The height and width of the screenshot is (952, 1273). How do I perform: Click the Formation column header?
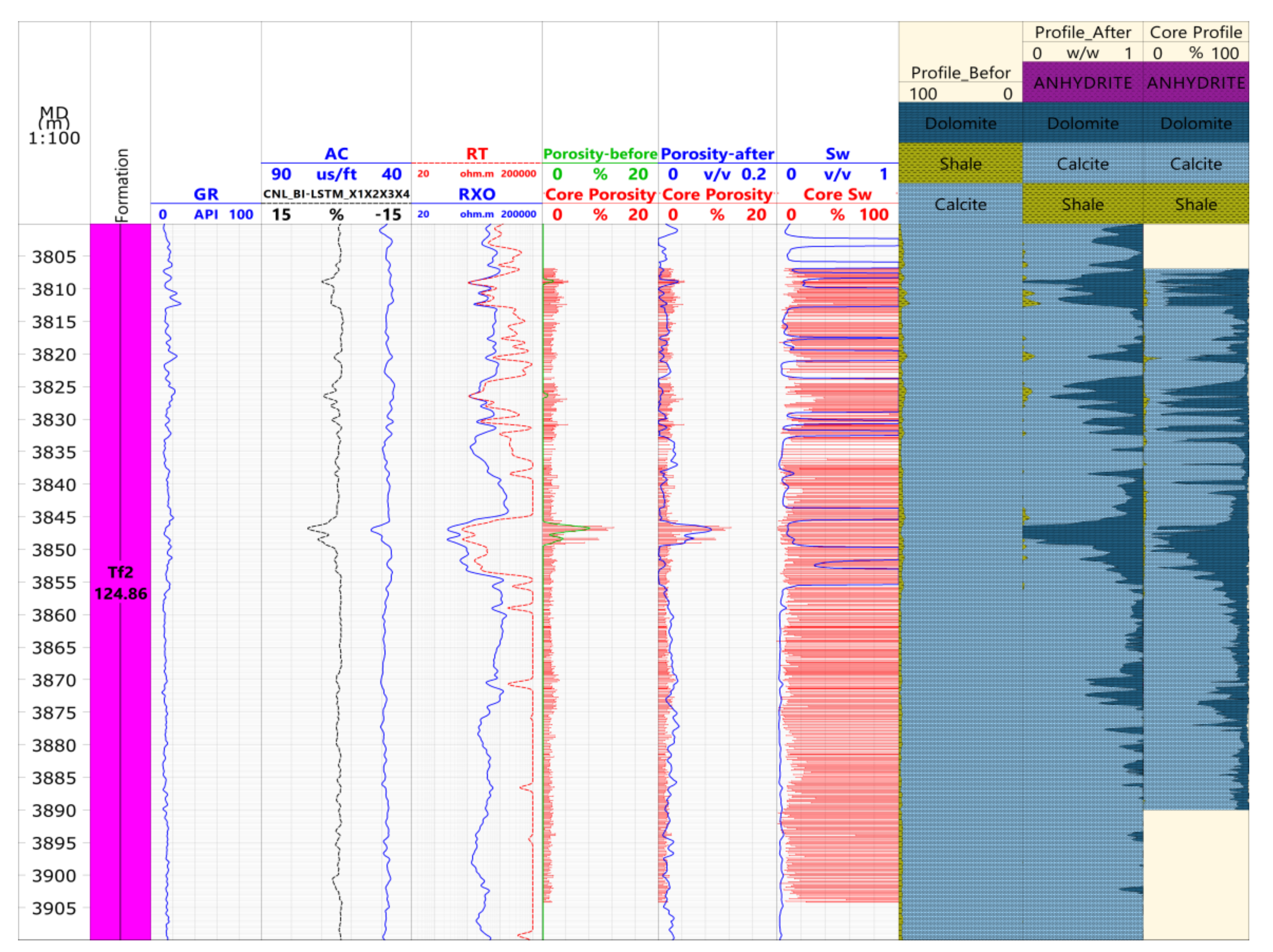click(121, 185)
